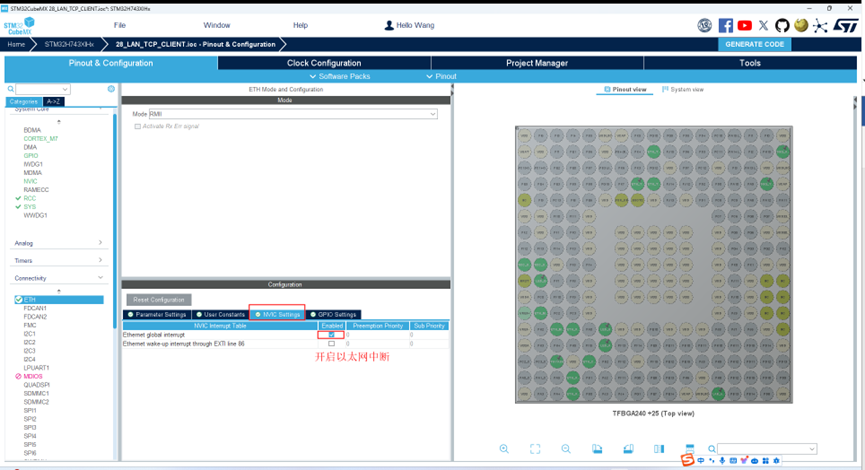Click the GENERATE CODE button
This screenshot has height=470, width=865.
click(754, 44)
